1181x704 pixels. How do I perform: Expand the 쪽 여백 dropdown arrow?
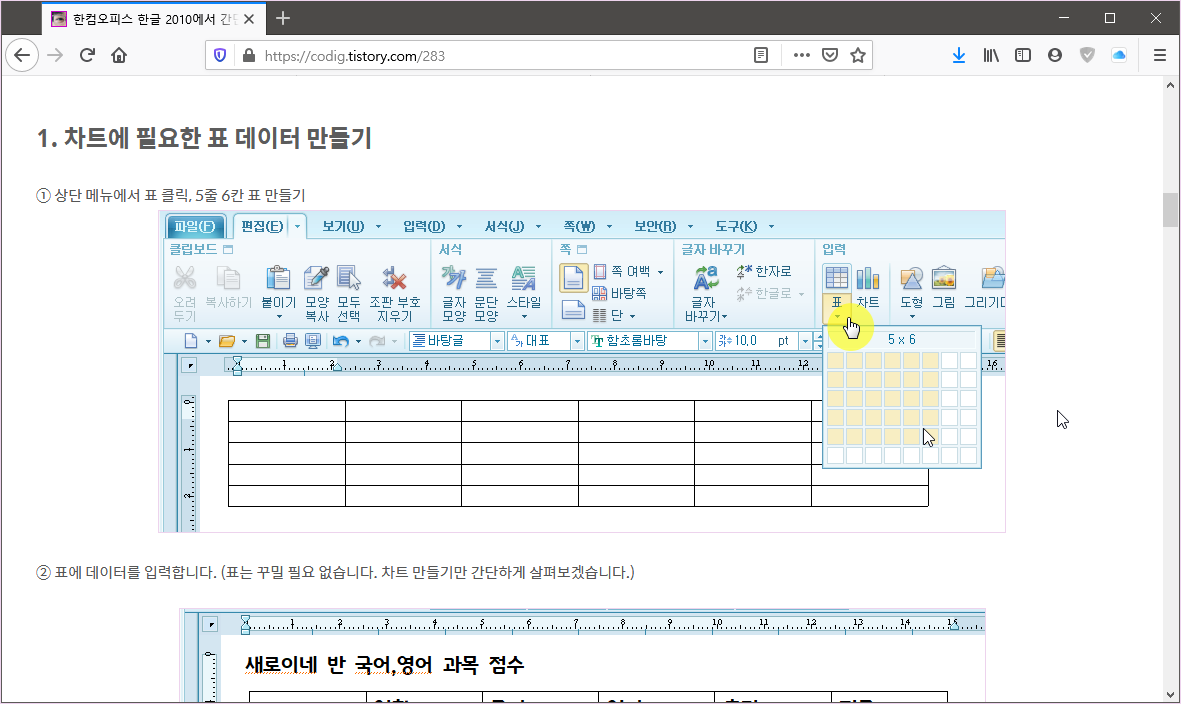tap(661, 272)
